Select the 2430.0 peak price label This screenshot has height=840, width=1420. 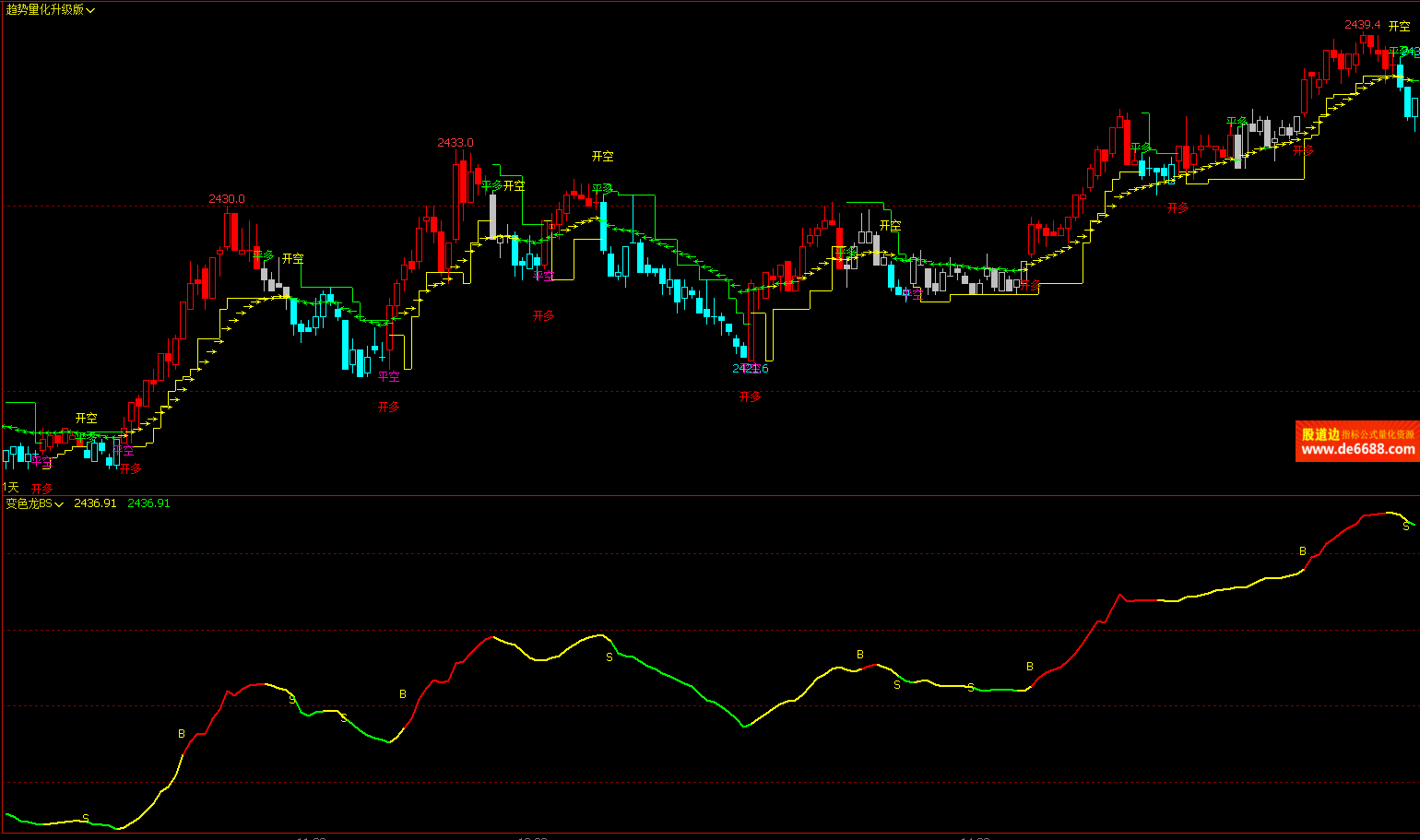pos(227,199)
